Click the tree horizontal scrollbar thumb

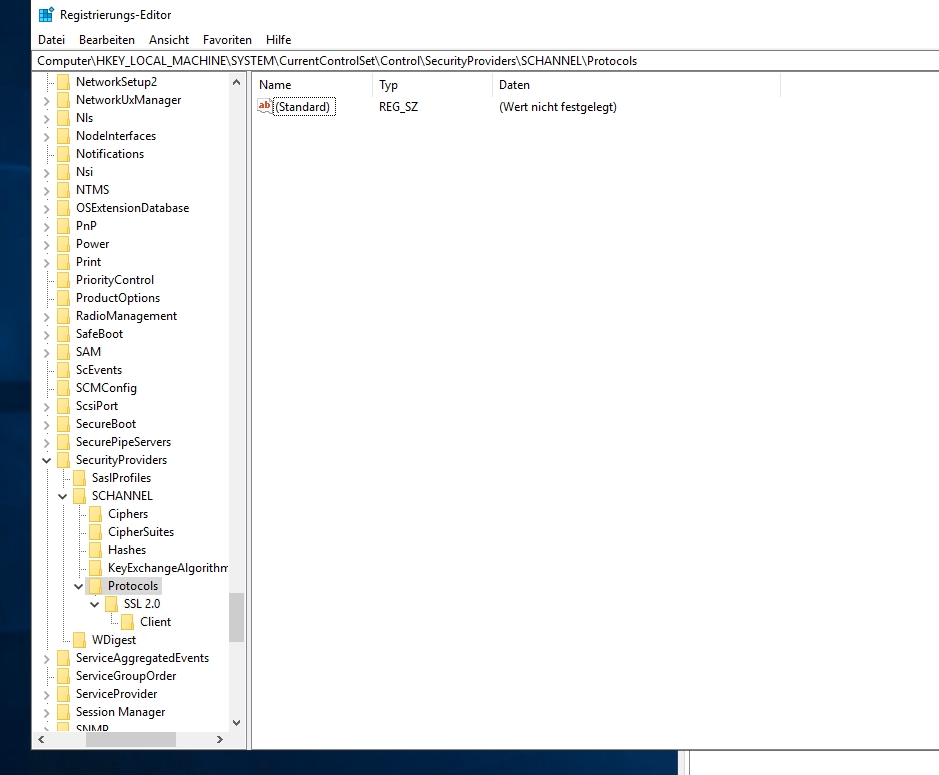coord(131,740)
